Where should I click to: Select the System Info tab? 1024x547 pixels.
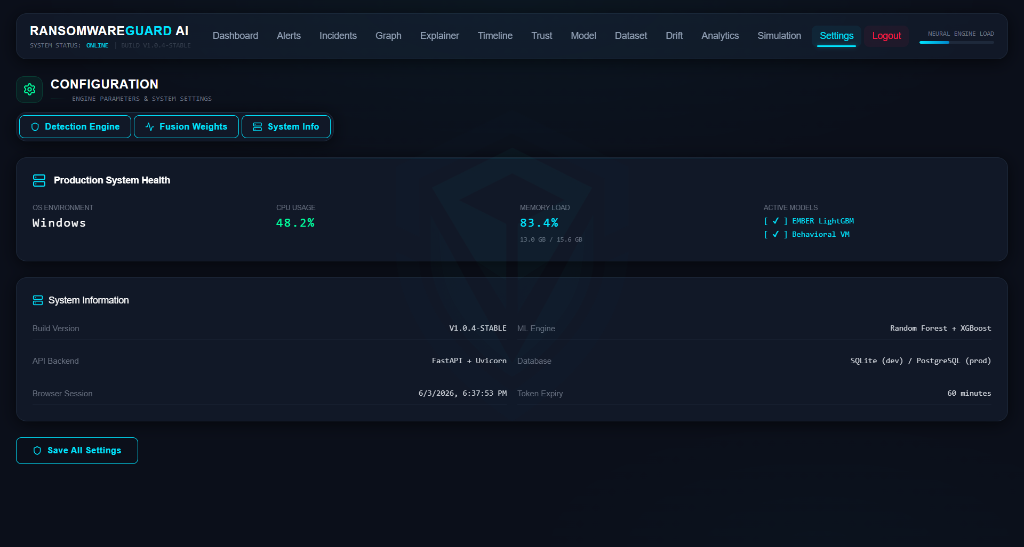pos(286,127)
